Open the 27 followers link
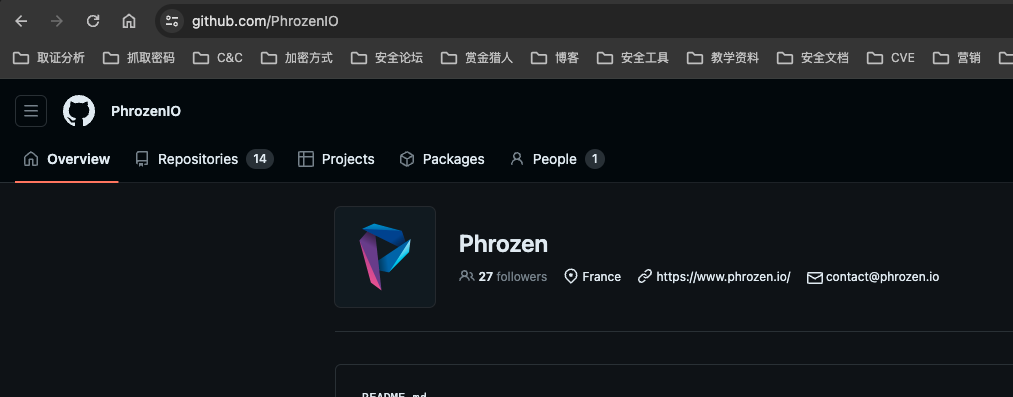 coord(503,276)
